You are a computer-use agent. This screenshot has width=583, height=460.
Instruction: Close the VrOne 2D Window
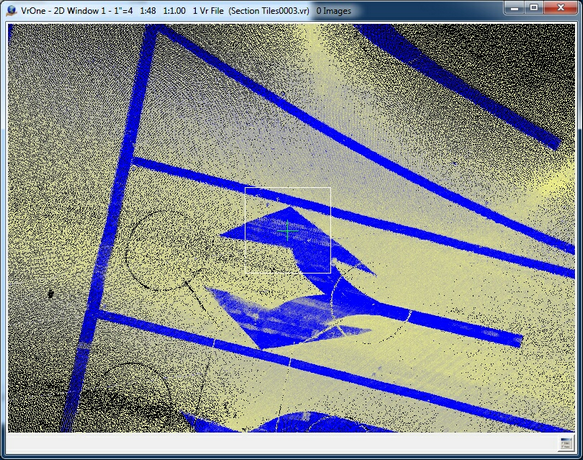pos(560,8)
